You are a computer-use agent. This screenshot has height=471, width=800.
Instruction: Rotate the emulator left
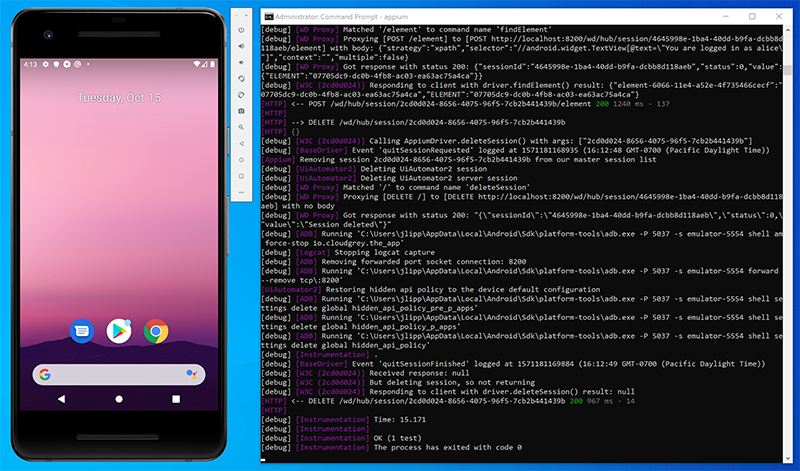click(241, 79)
